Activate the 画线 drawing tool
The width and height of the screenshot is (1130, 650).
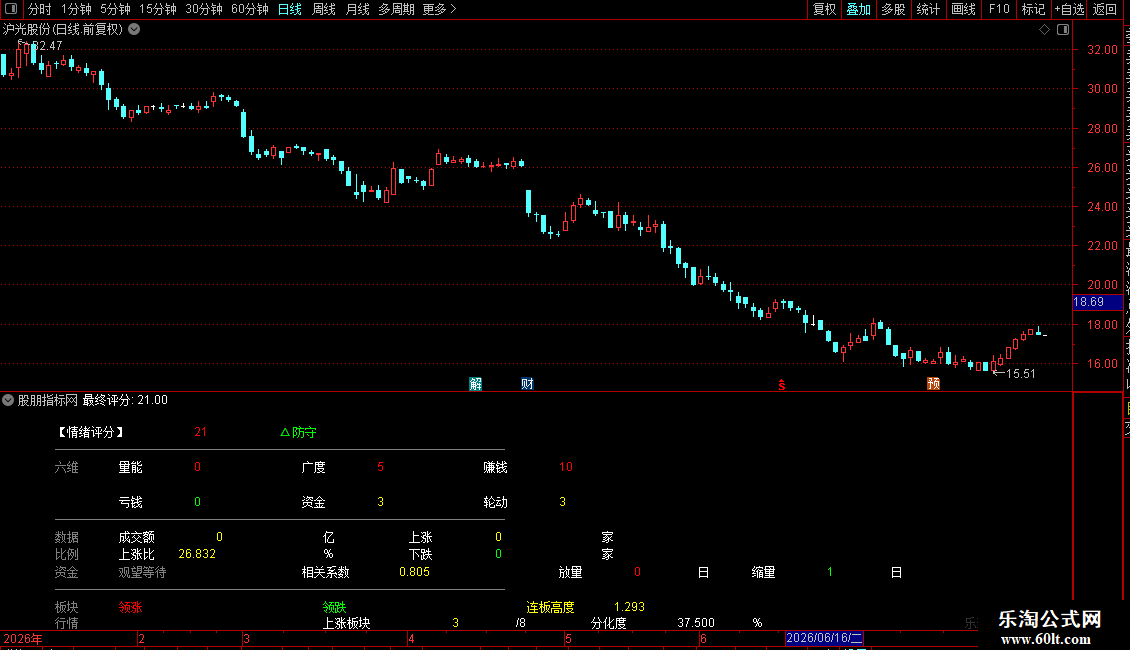[963, 9]
